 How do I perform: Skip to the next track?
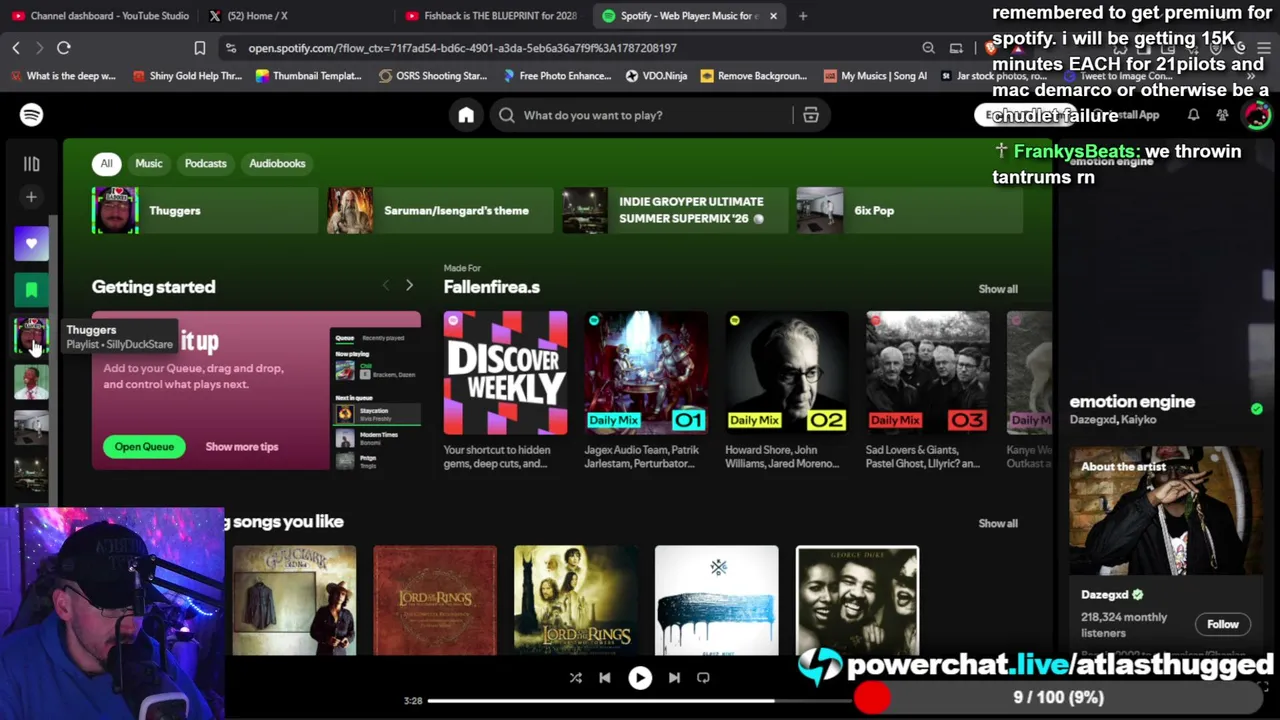(x=674, y=678)
